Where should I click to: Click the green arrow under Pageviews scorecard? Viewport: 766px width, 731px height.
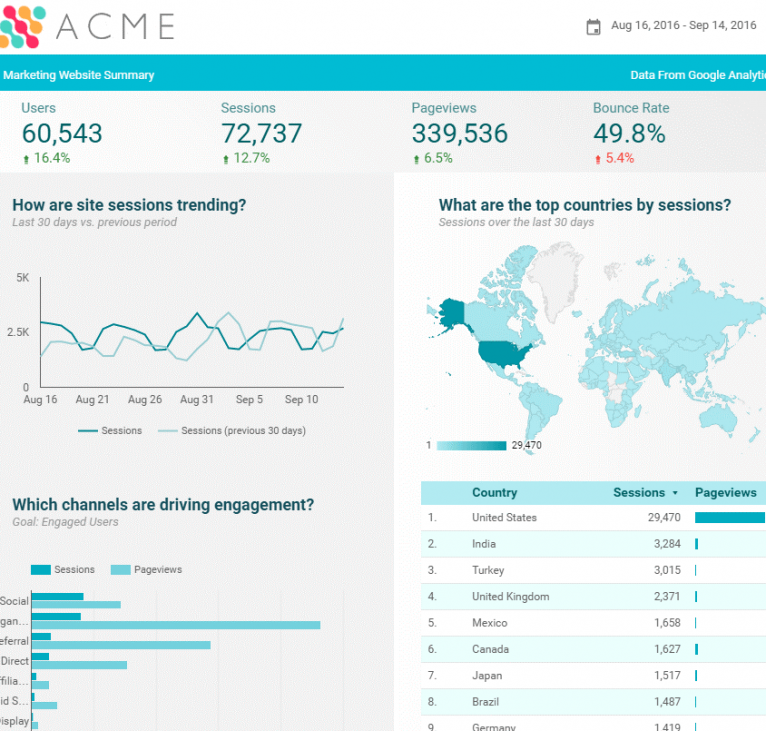pos(416,159)
